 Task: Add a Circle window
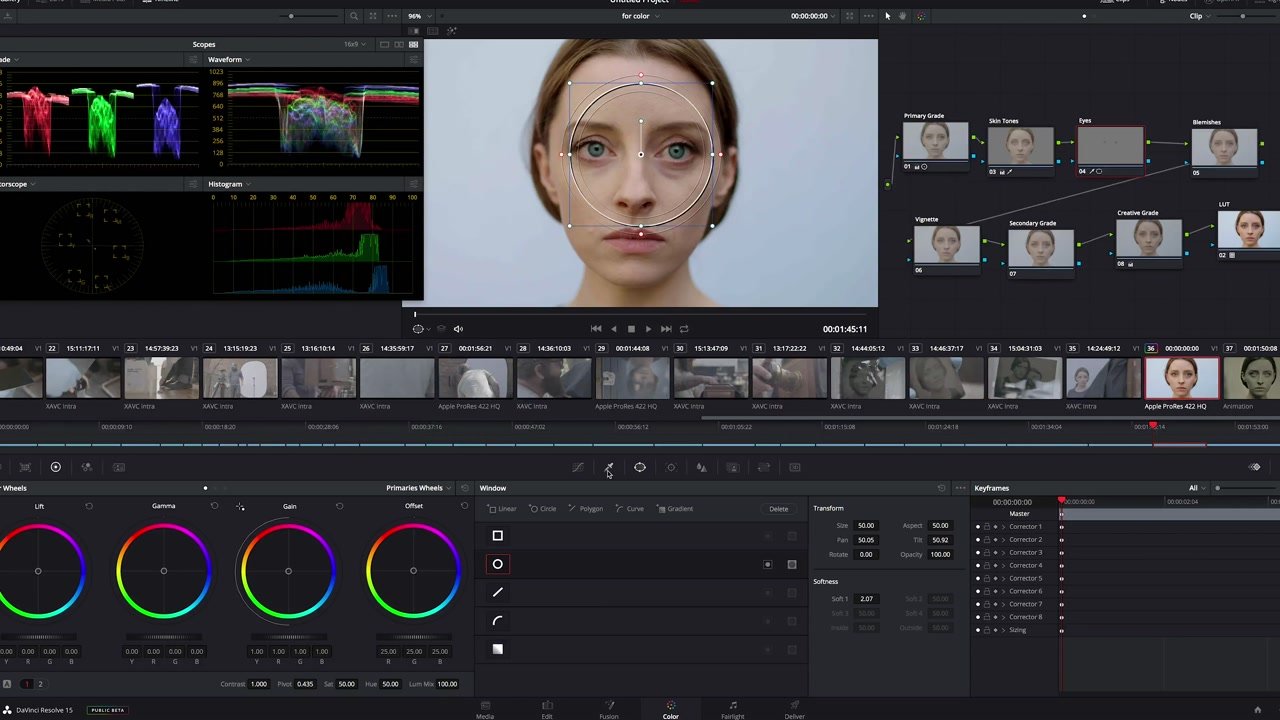543,509
